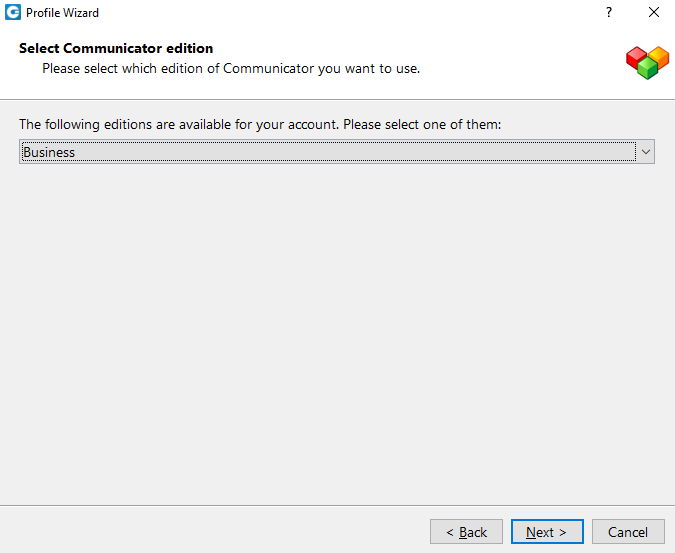Click the following editions are available label
Image resolution: width=675 pixels, height=553 pixels.
[260, 124]
